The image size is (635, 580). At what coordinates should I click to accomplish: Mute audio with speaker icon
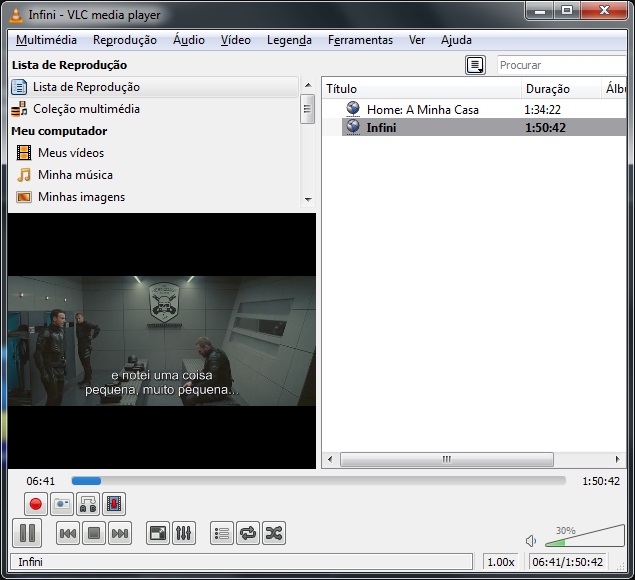point(531,541)
